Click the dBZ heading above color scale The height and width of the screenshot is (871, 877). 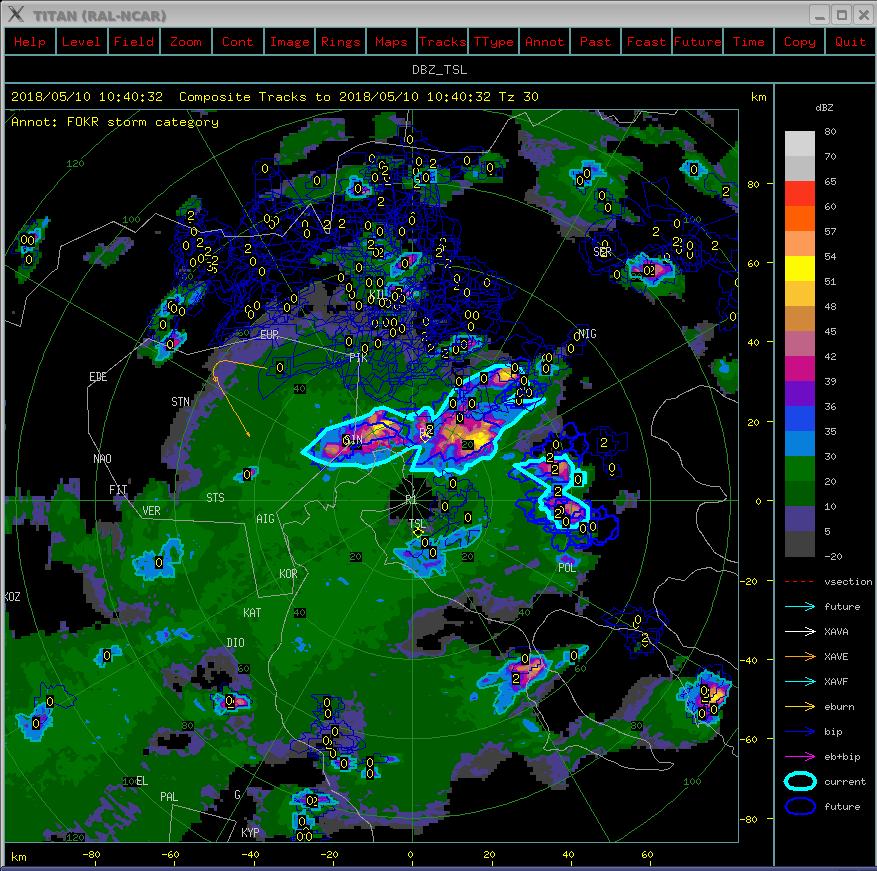point(824,107)
